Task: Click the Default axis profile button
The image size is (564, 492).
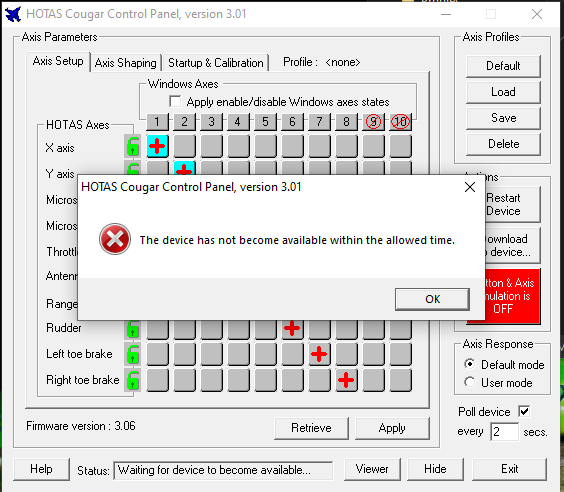Action: pos(503,66)
